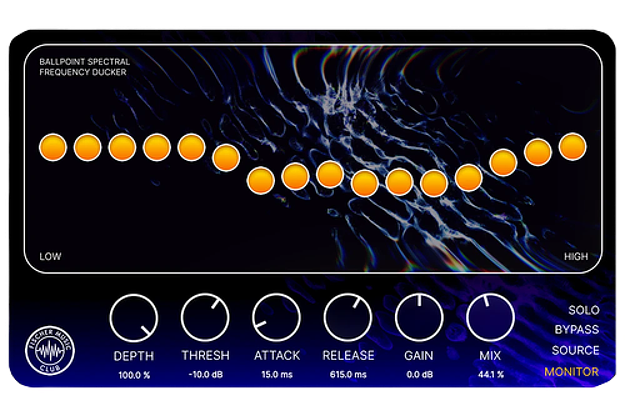Click the GAIN label text
The width and height of the screenshot is (625, 416).
tap(419, 355)
